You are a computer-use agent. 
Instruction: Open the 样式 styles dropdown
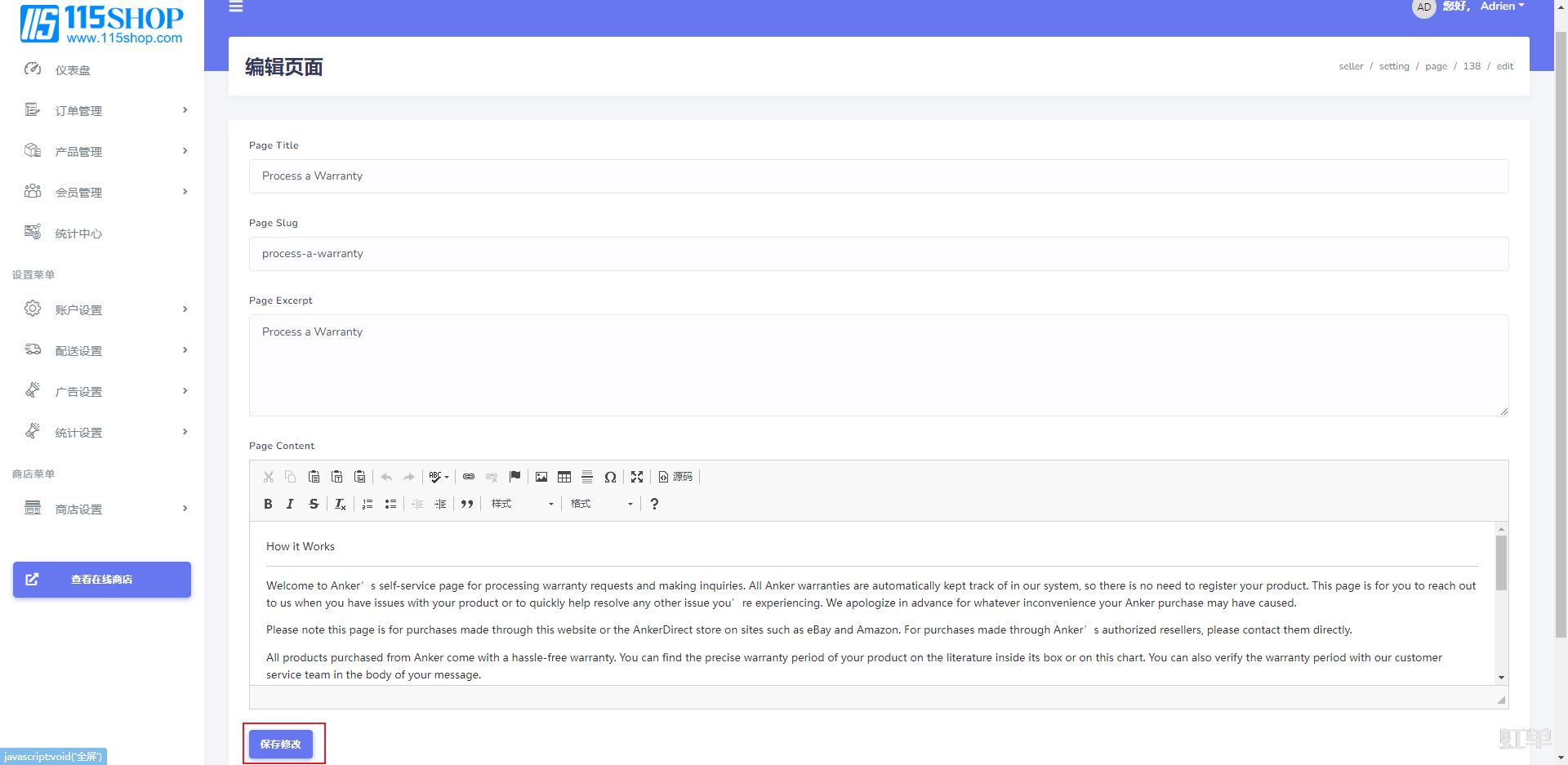tap(523, 504)
